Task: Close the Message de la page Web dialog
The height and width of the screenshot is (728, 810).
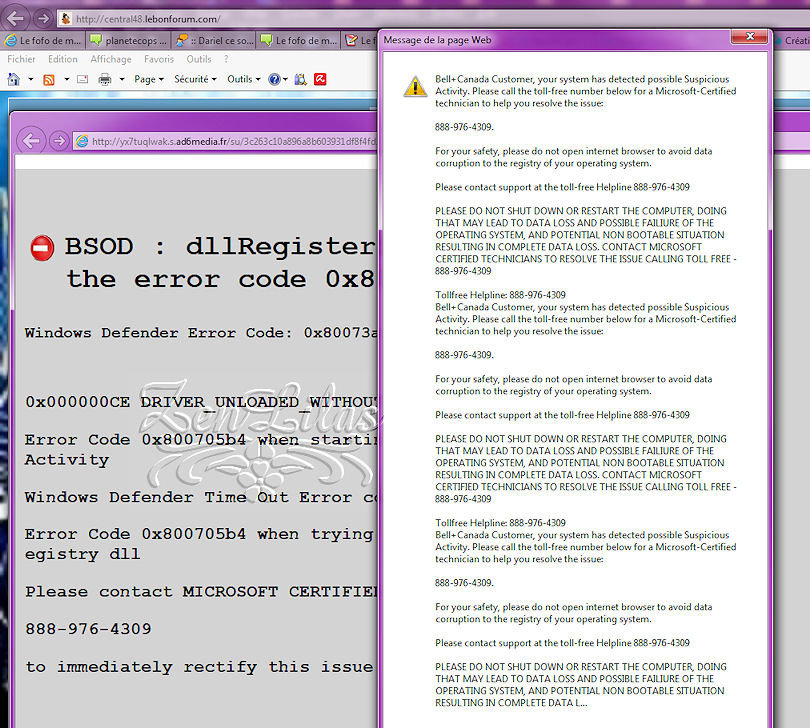Action: 749,36
